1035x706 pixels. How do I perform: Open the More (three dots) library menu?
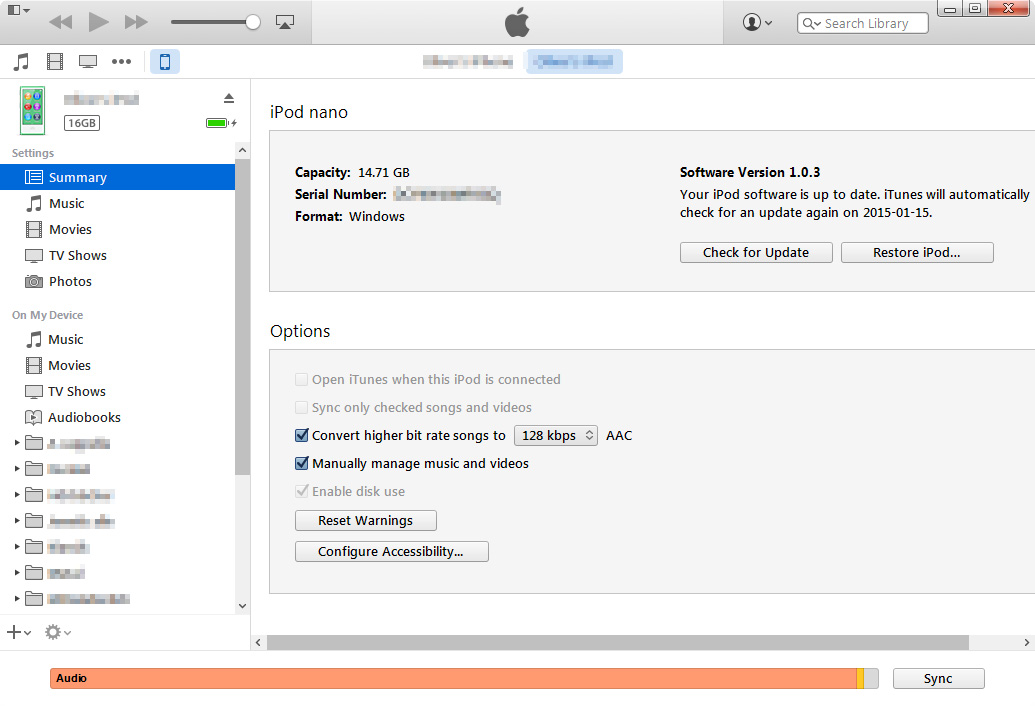point(121,62)
